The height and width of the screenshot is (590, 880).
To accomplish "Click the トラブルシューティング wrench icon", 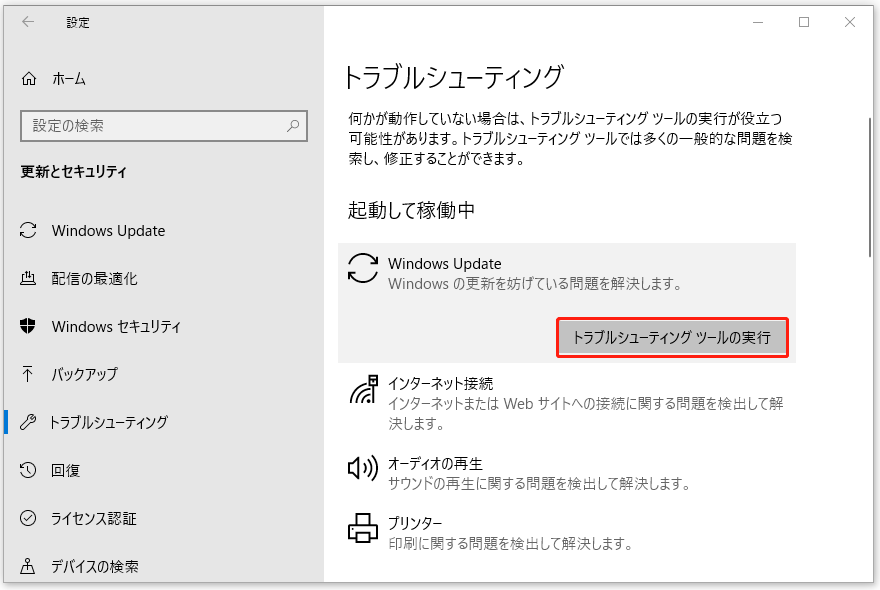I will pos(28,422).
